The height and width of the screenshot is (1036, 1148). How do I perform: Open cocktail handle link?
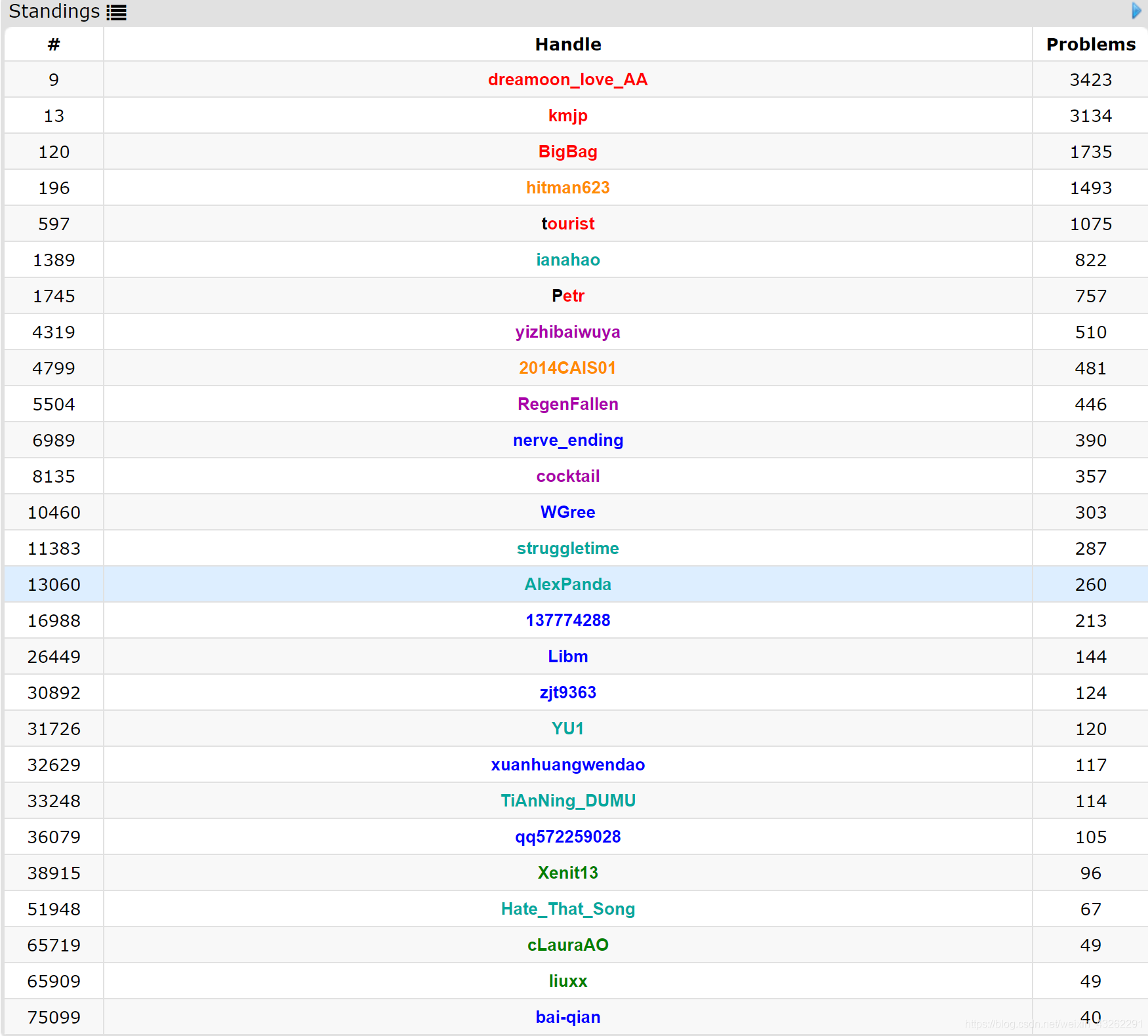(x=567, y=476)
